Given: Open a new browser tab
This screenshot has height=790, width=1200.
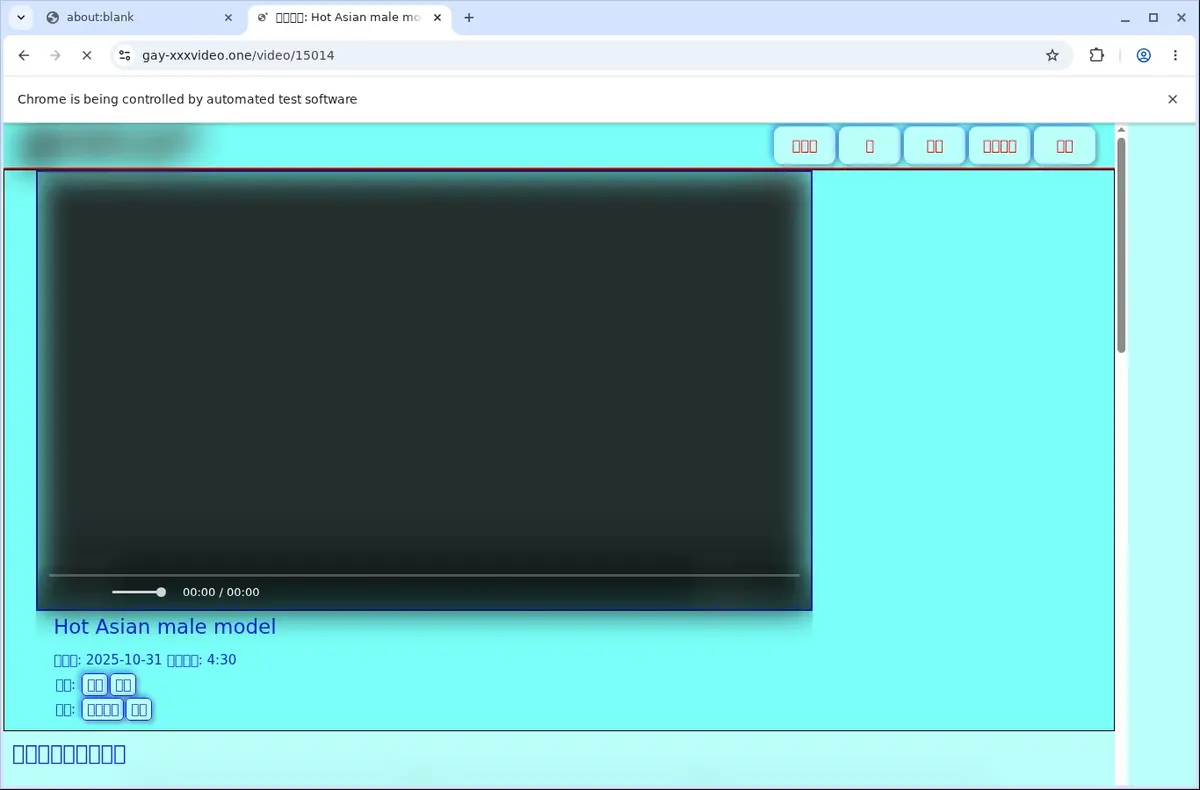Looking at the screenshot, I should tap(469, 17).
